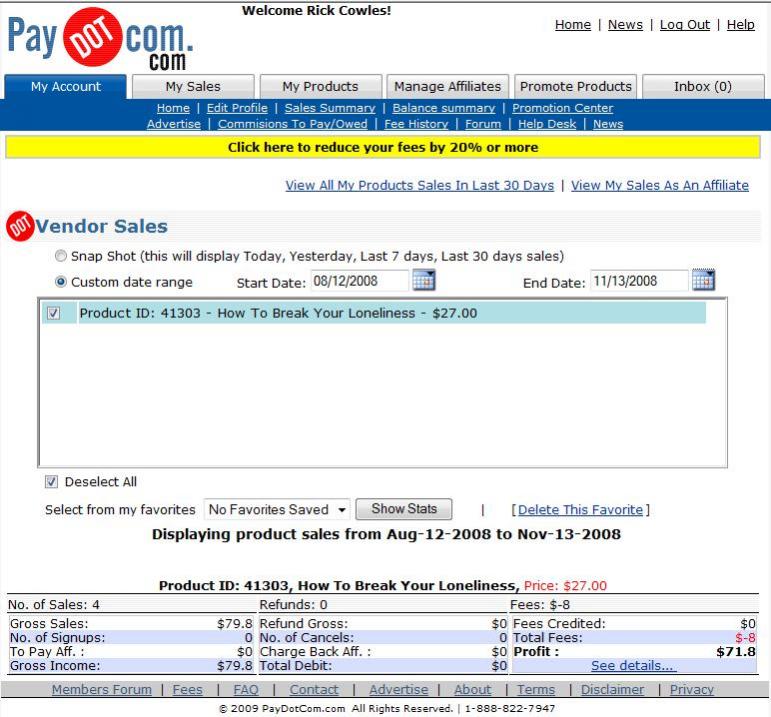Open Advertise in the blue submenu
The image size is (771, 717).
tap(174, 124)
